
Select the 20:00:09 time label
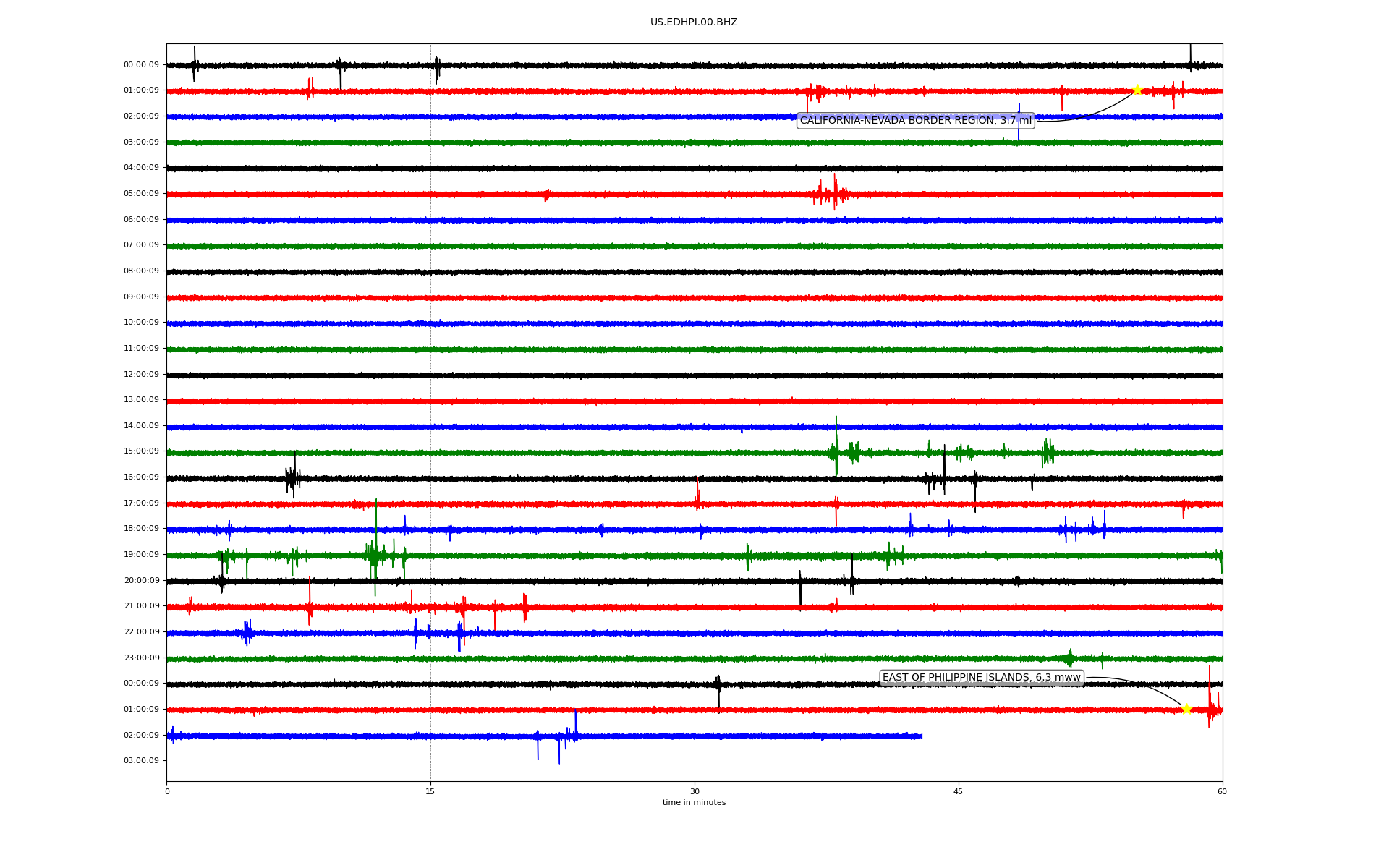(141, 581)
